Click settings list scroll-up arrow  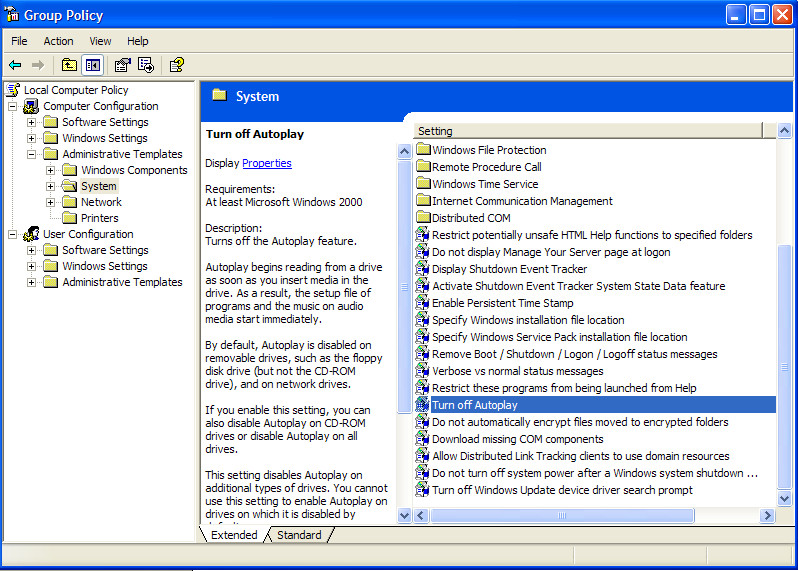(x=784, y=131)
